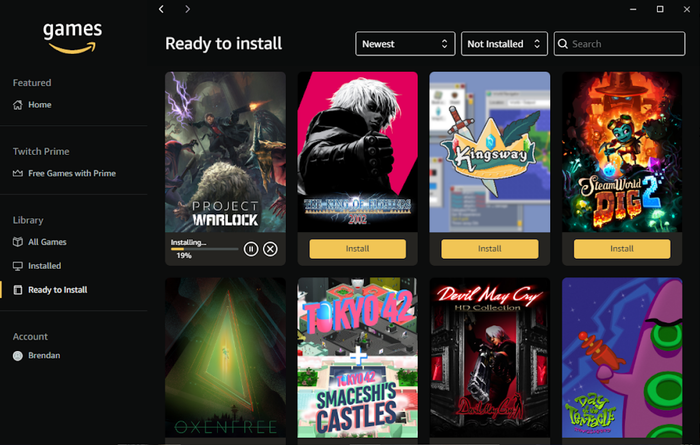Open Devil May Cry HD Collection cover

point(490,358)
